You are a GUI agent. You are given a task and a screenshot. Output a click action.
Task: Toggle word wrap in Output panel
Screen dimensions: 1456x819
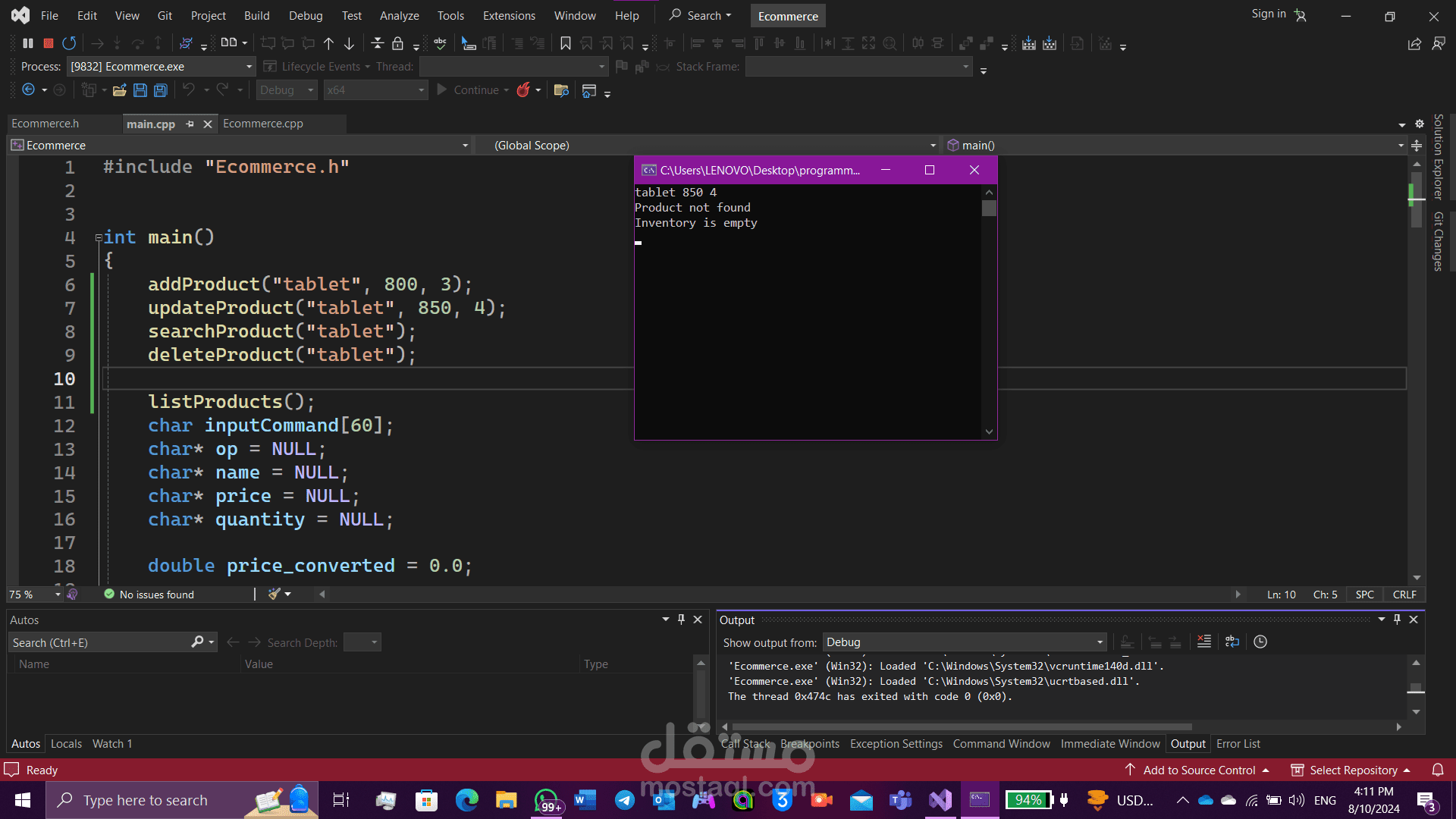coord(1232,642)
